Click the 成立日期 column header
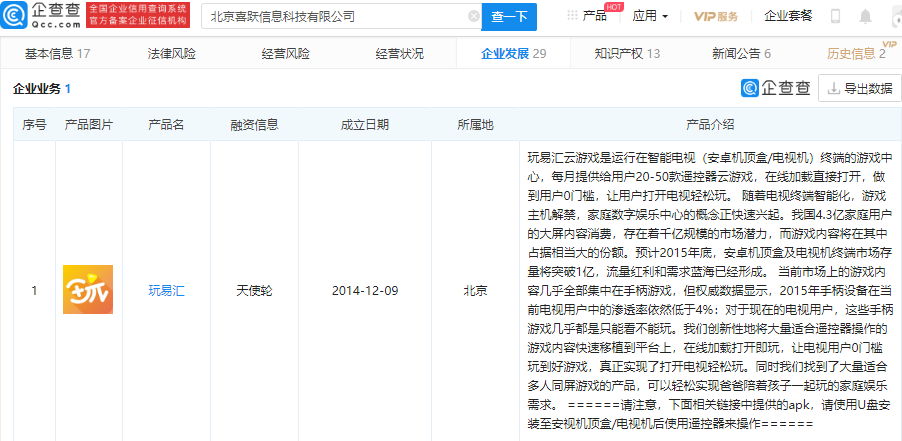The height and width of the screenshot is (441, 902). [x=365, y=124]
